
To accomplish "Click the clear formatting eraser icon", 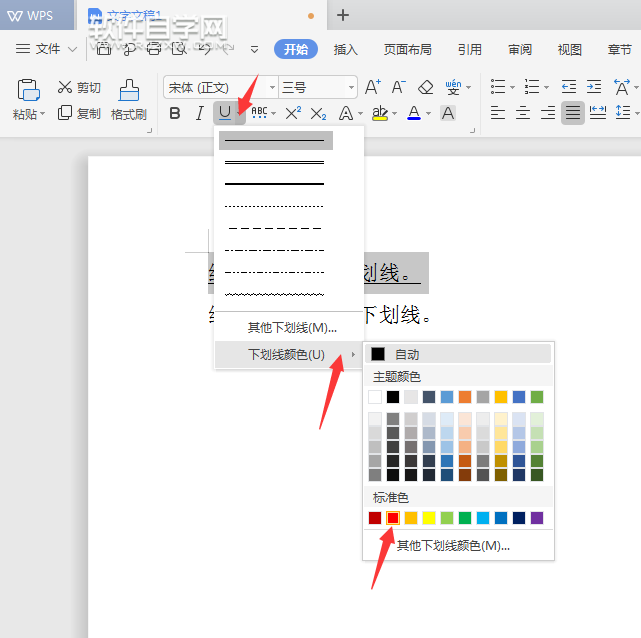I will click(426, 87).
